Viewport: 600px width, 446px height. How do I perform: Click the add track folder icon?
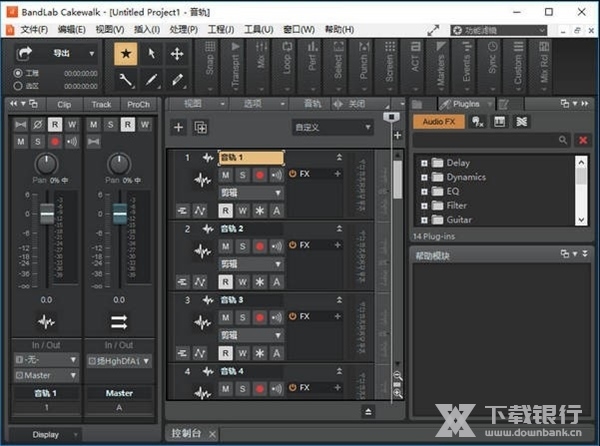point(200,127)
